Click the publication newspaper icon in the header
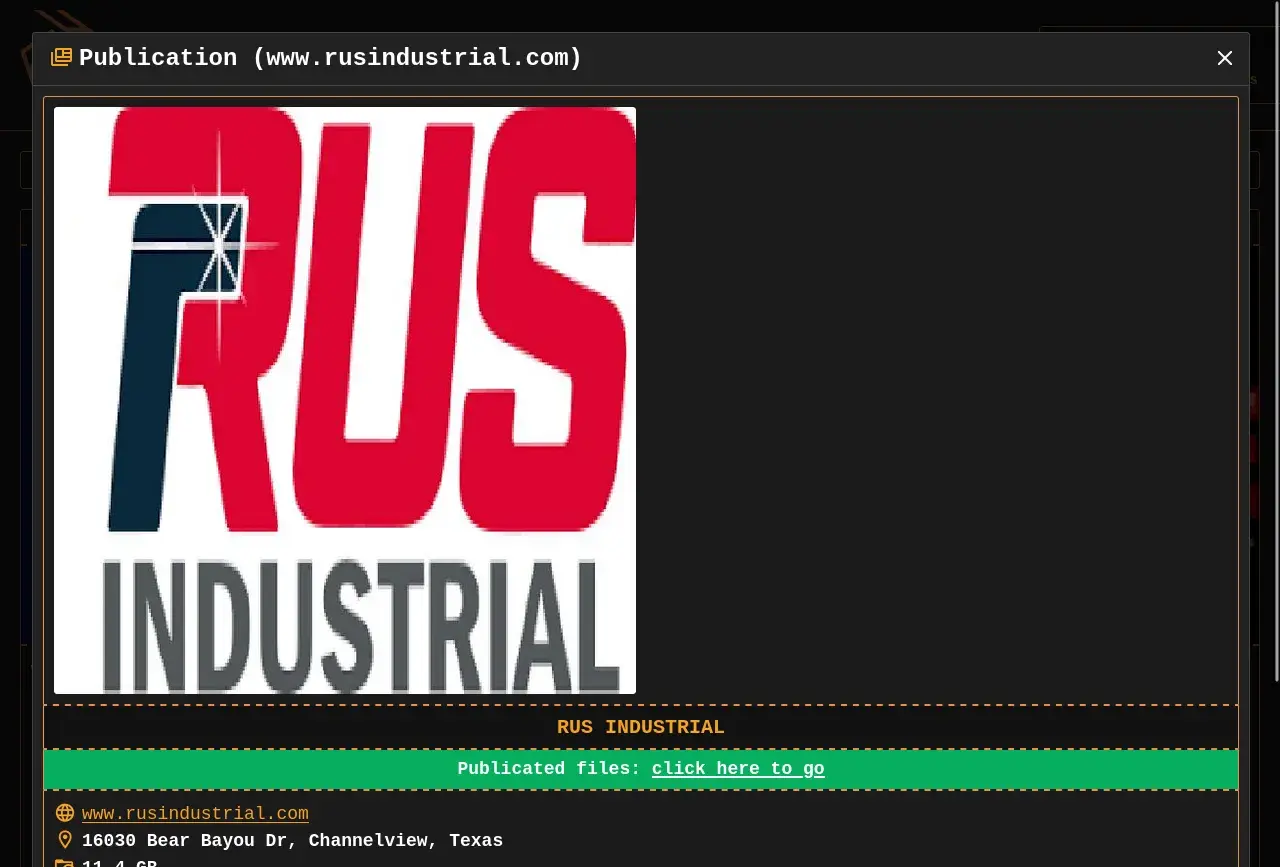The image size is (1280, 867). [x=61, y=58]
